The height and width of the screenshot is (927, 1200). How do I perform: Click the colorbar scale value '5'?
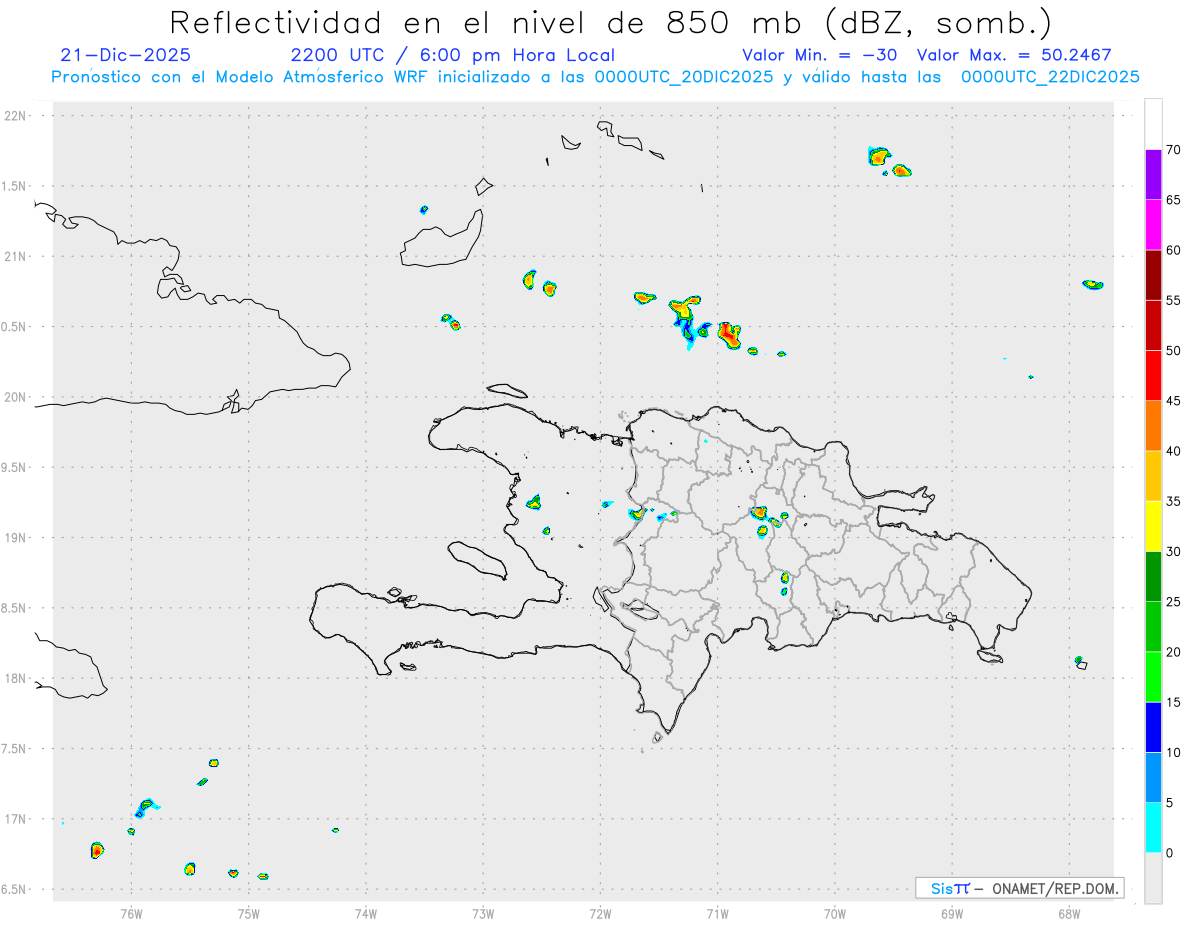tap(1170, 802)
